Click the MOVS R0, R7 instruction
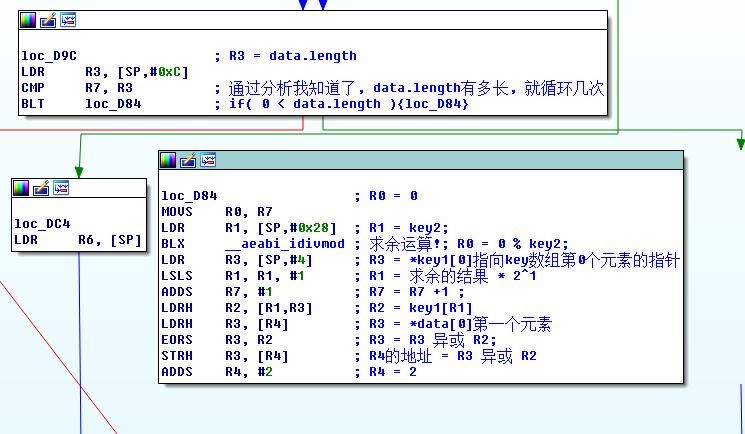 pos(217,212)
